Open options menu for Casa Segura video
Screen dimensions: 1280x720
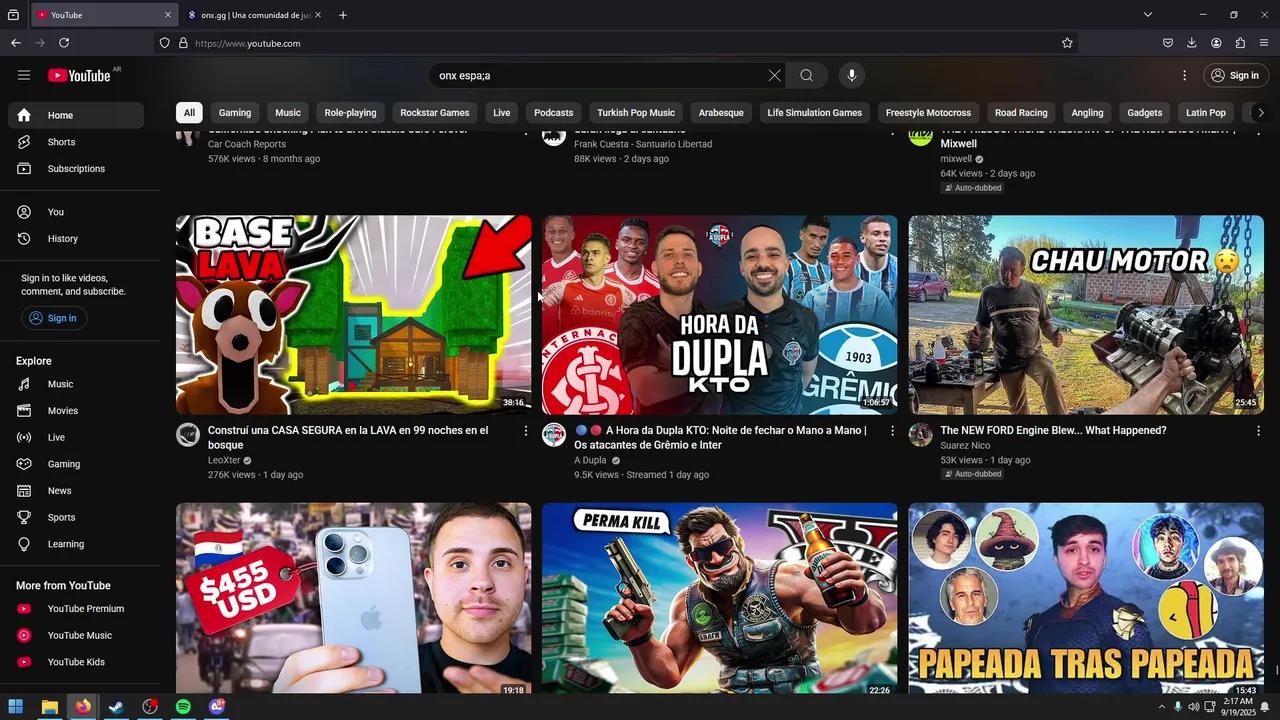[x=526, y=431]
